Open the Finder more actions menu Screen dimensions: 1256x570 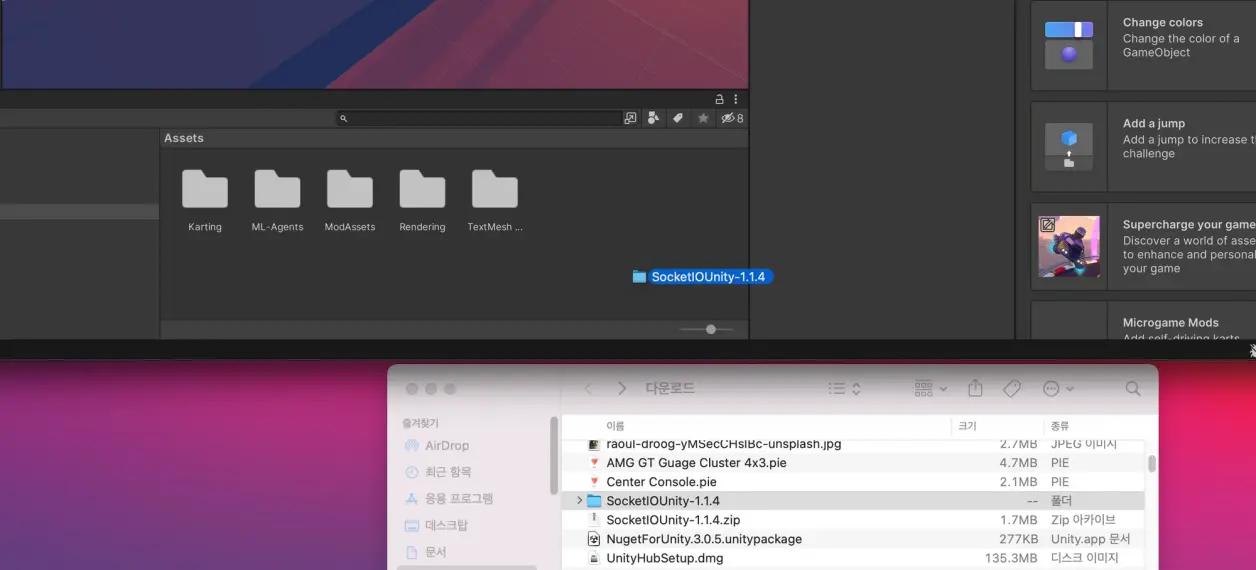[1058, 388]
